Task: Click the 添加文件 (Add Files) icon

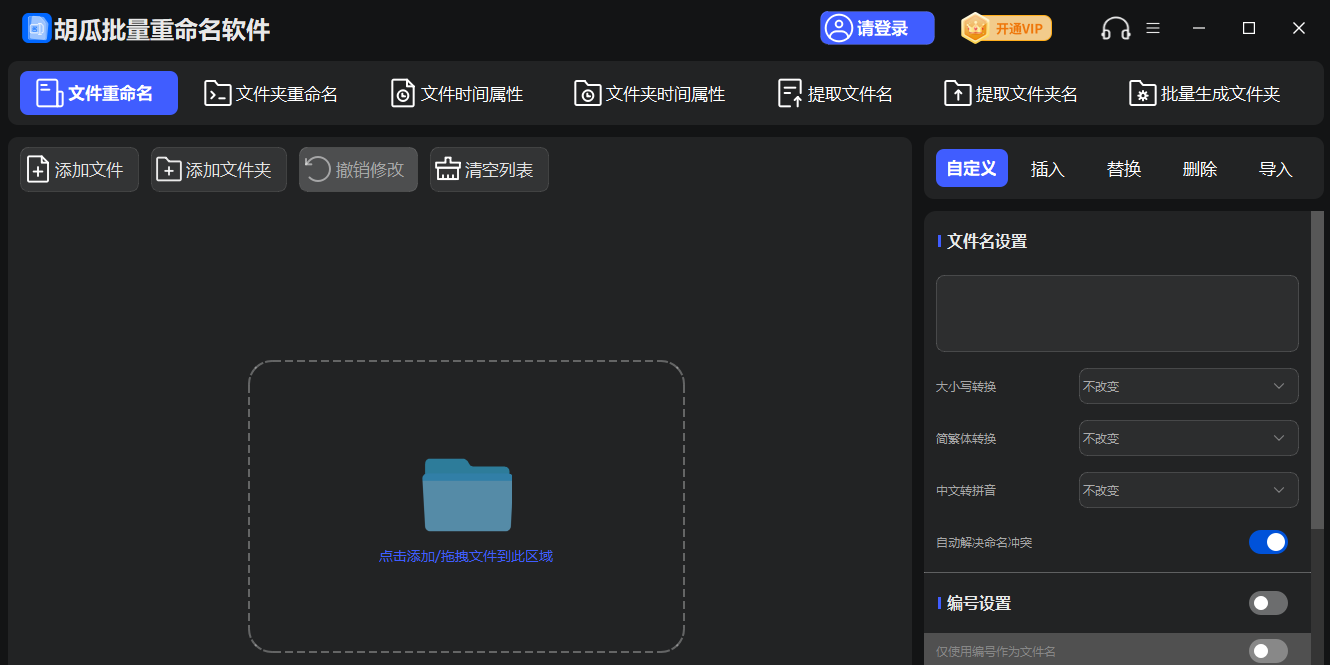Action: (x=36, y=169)
